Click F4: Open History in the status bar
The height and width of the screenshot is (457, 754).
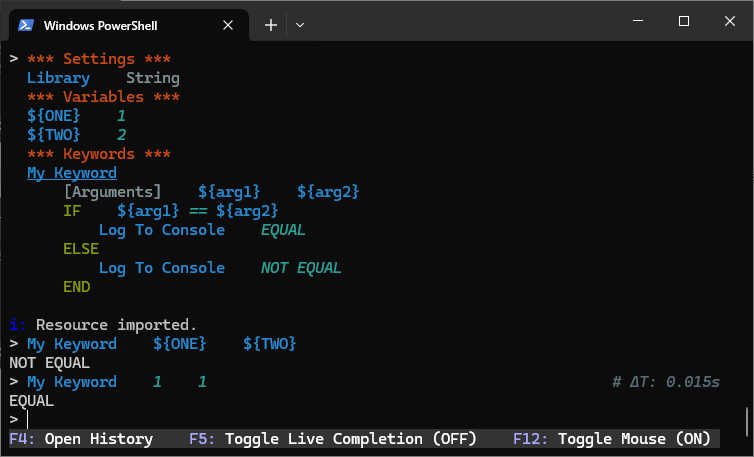[81, 439]
